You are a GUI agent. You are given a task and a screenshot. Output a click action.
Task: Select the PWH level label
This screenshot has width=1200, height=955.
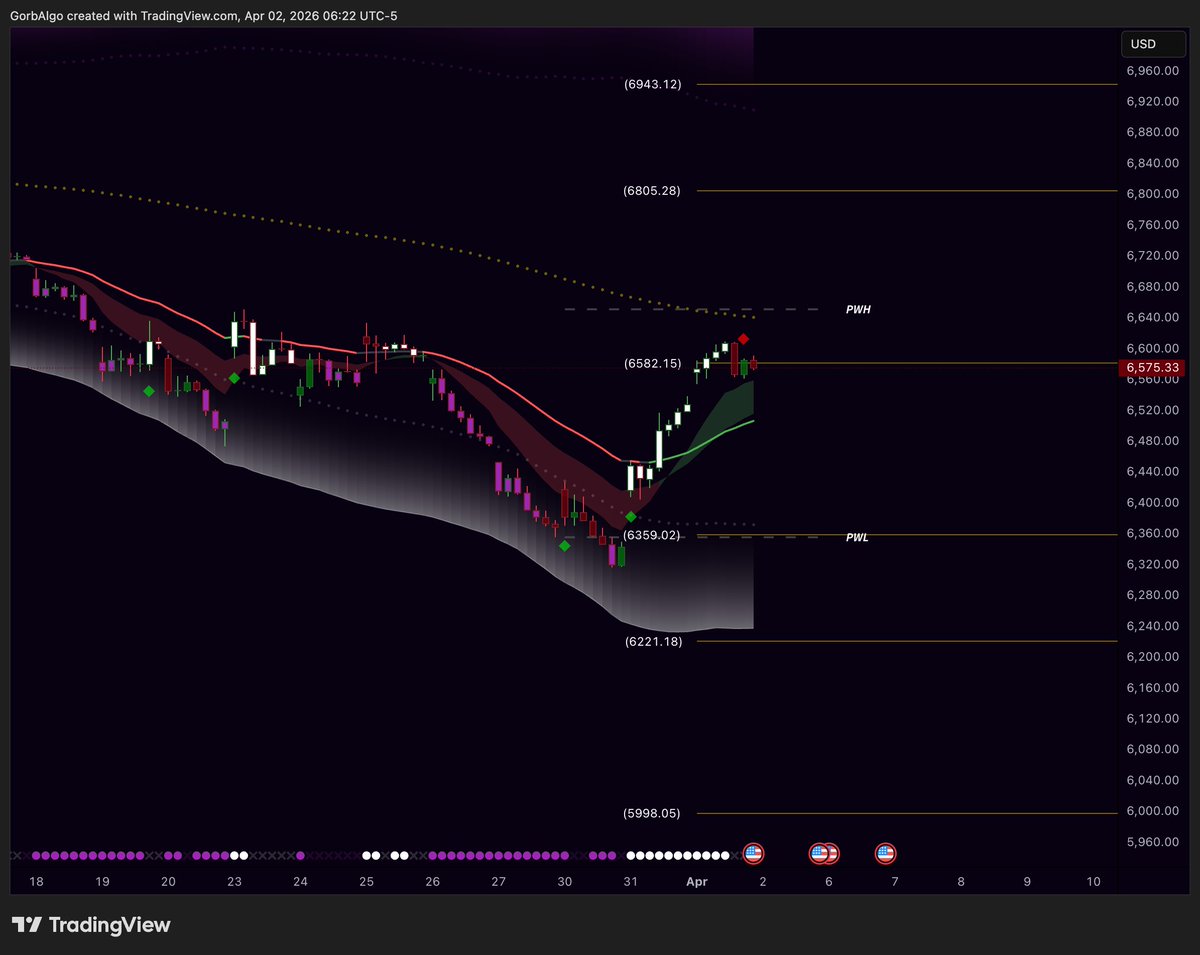click(858, 310)
